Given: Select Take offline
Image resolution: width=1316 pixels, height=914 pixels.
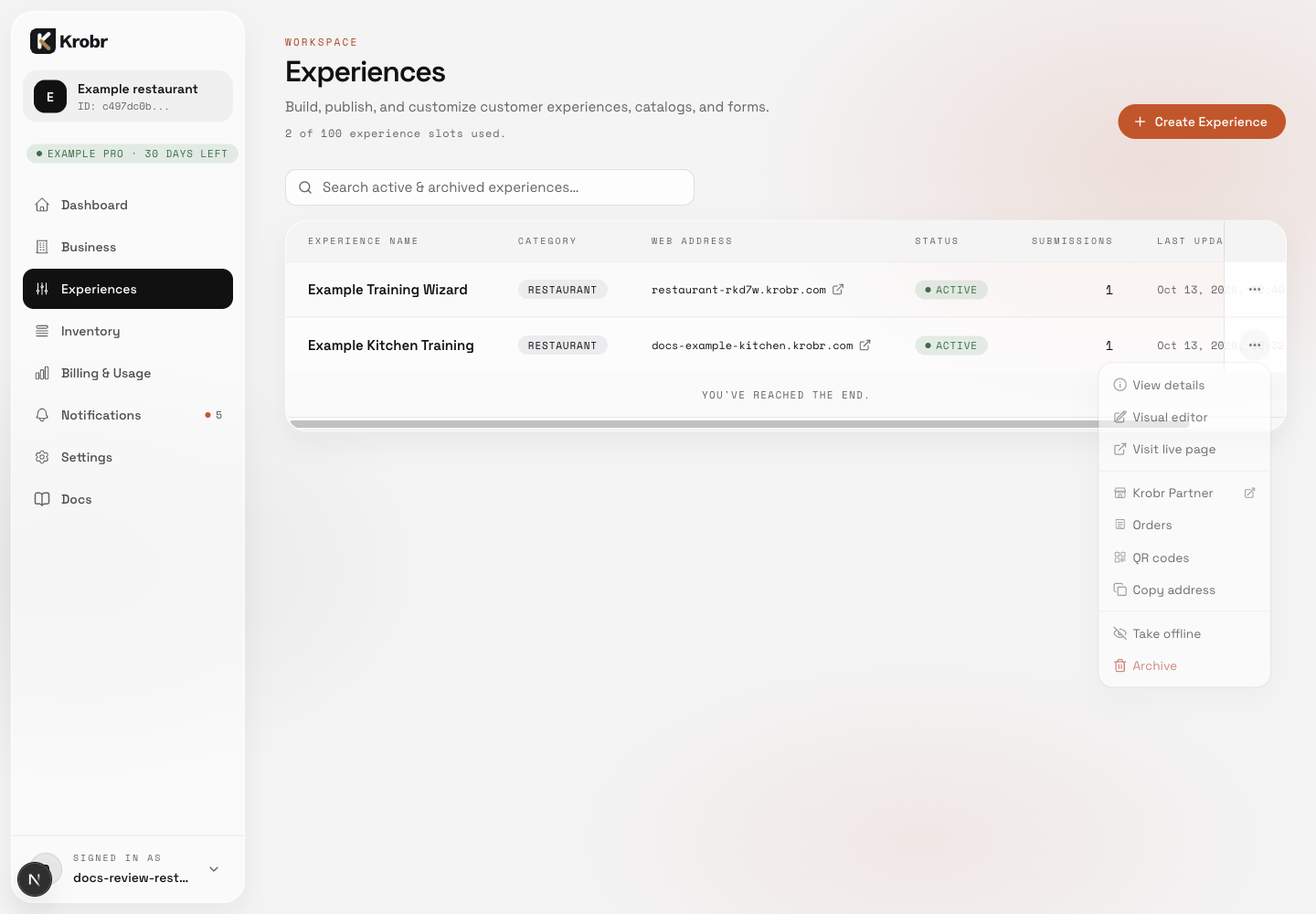Looking at the screenshot, I should (1184, 633).
